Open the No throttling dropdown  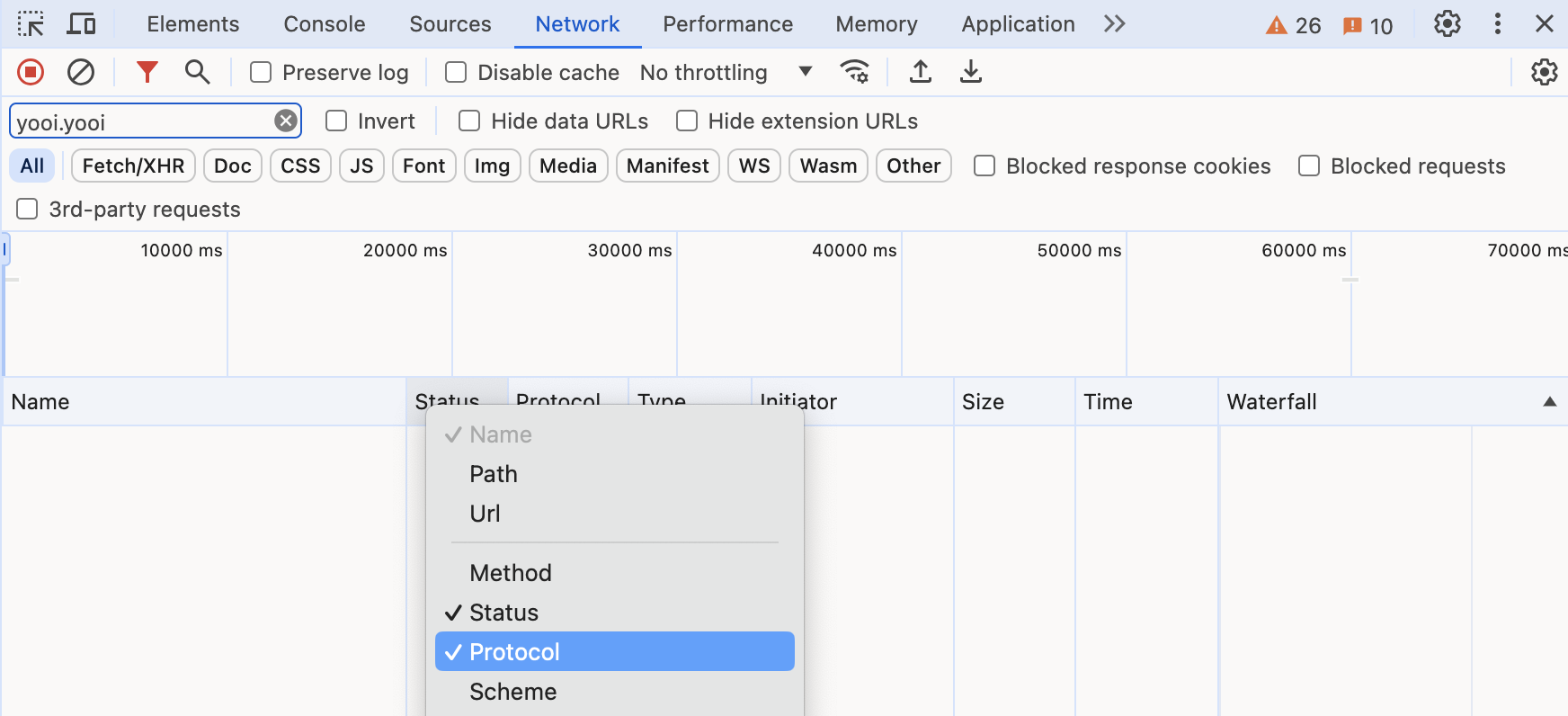[x=726, y=72]
